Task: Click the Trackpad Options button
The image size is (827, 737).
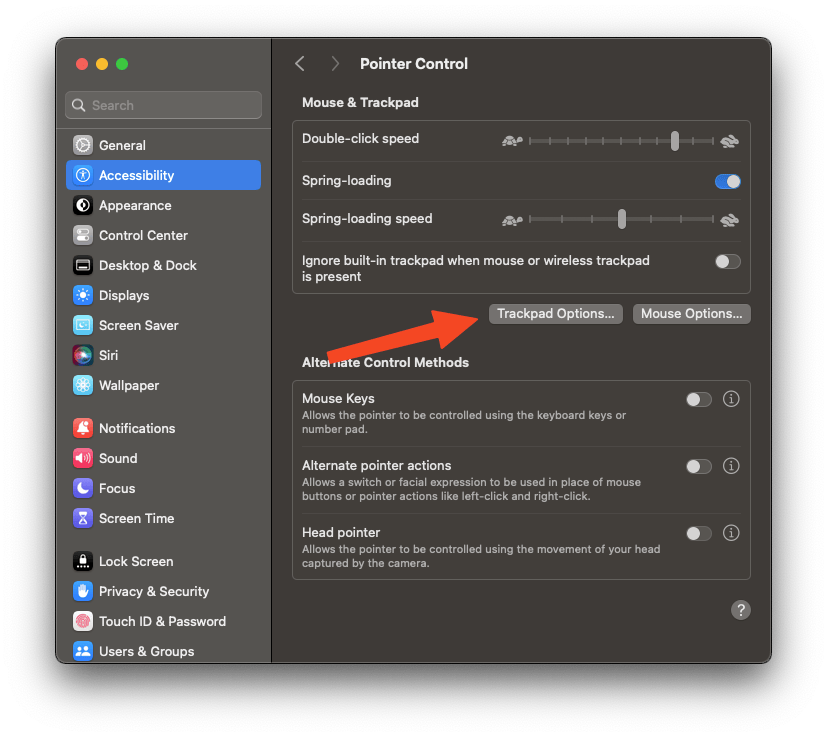Action: click(556, 313)
